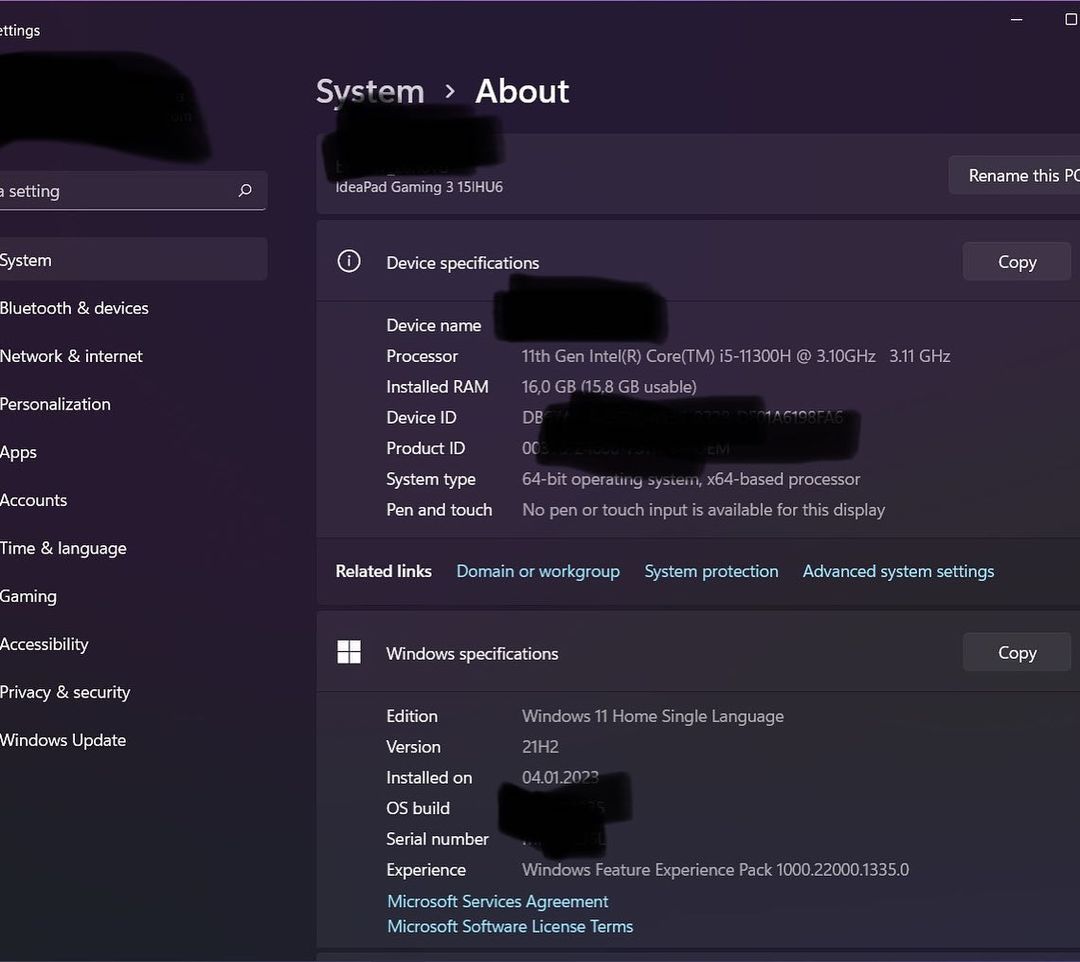Click the Version value 21H2
The width and height of the screenshot is (1080, 962).
540,747
